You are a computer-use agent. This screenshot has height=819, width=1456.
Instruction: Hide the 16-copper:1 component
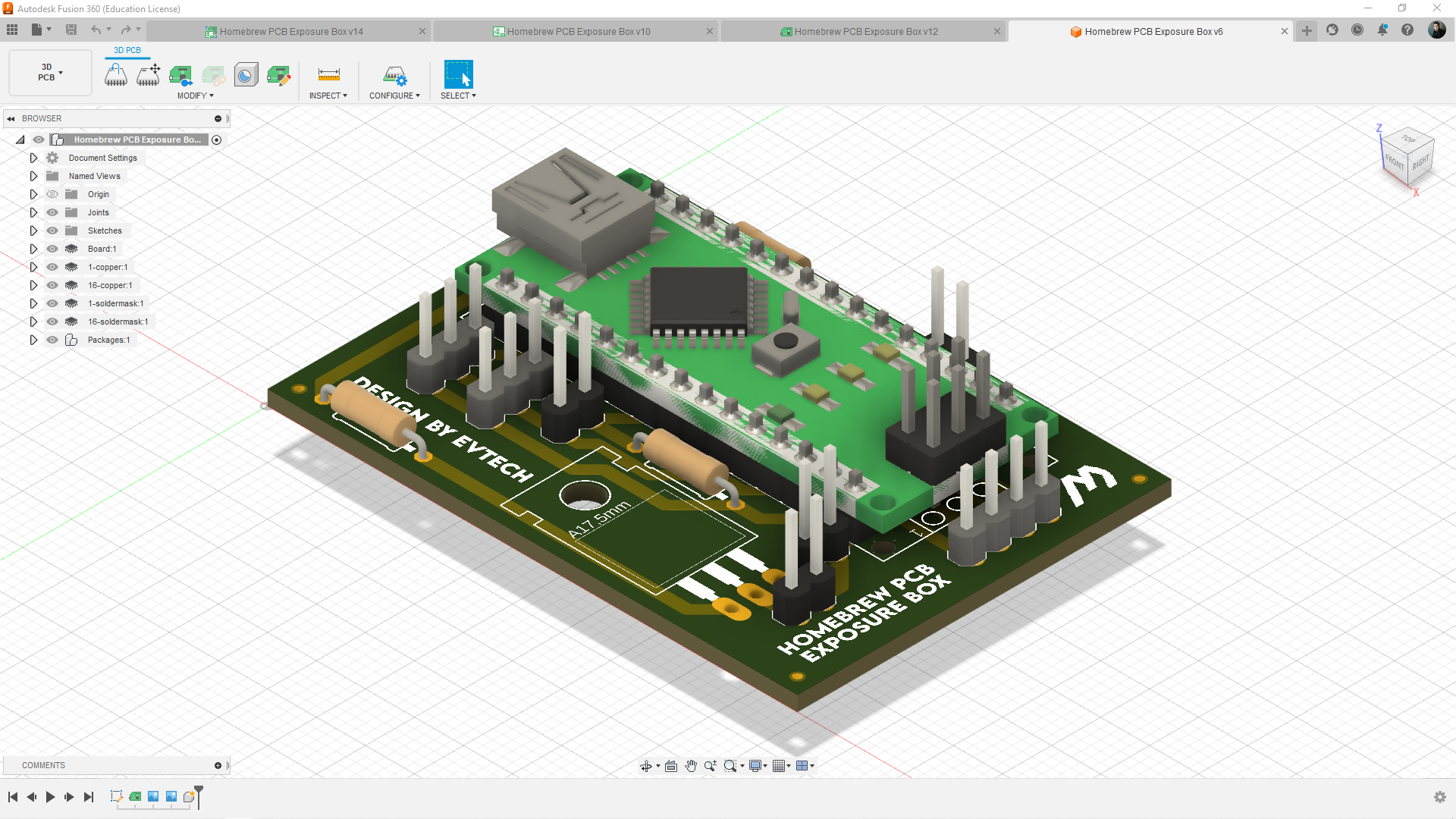(x=52, y=285)
